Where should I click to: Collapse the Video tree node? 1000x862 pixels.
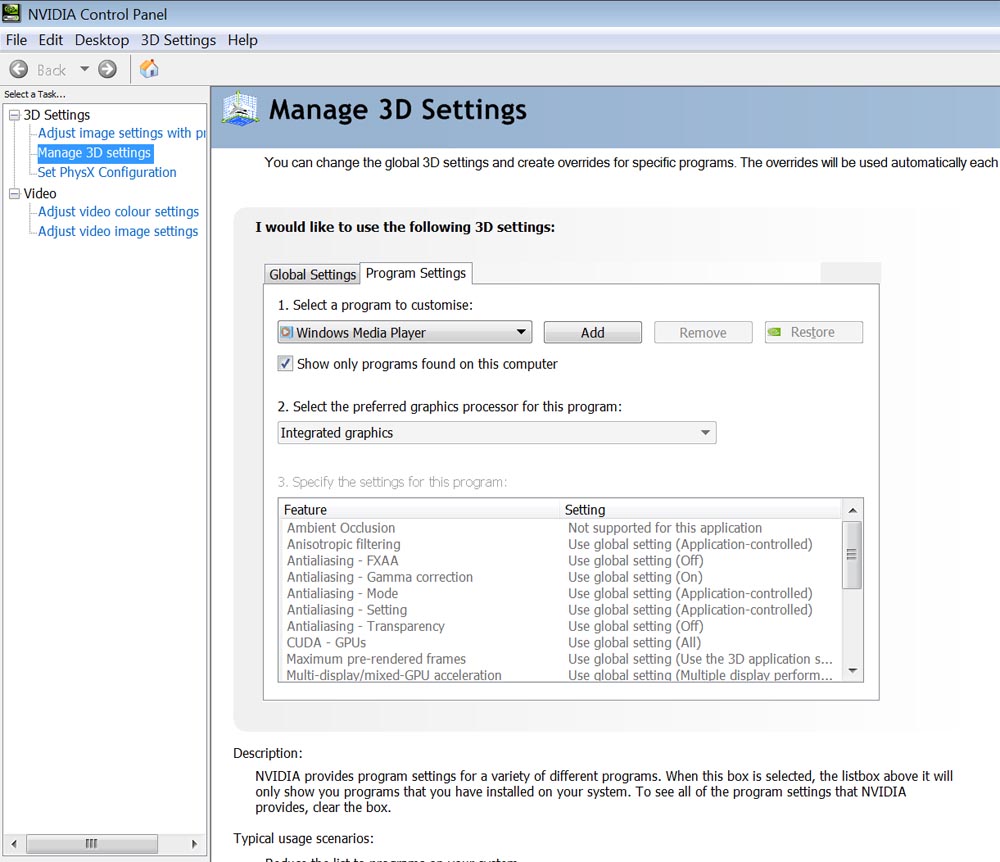pyautogui.click(x=14, y=194)
